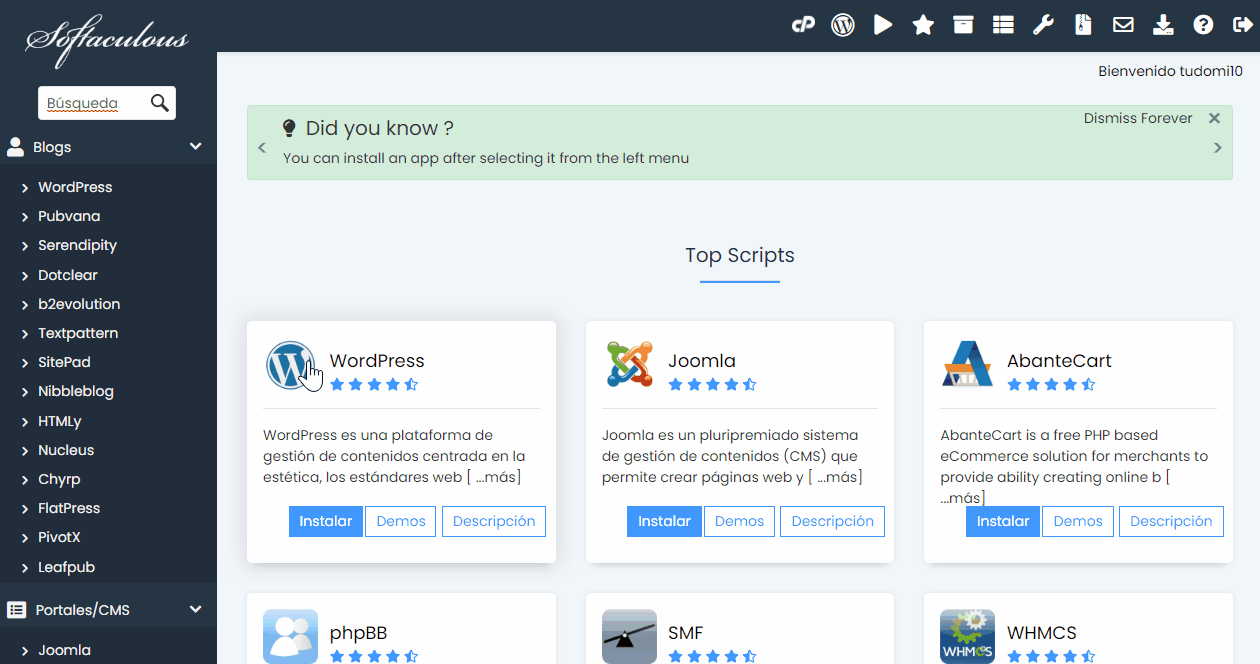Screen dimensions: 1260x664
Task: Select Joomla under Portales/CMS in sidebar
Action: tap(64, 650)
